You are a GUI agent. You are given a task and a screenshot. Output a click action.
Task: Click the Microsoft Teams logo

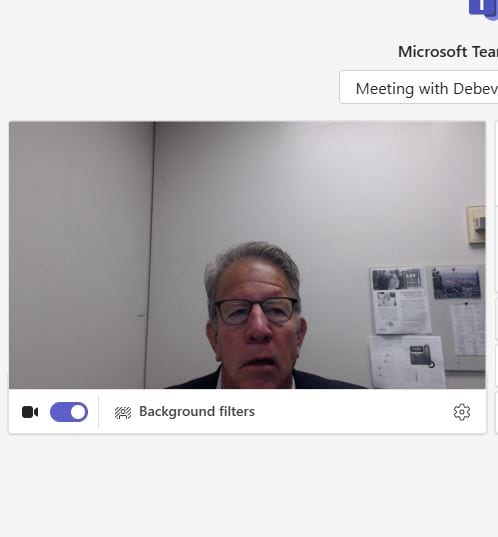[x=483, y=10]
